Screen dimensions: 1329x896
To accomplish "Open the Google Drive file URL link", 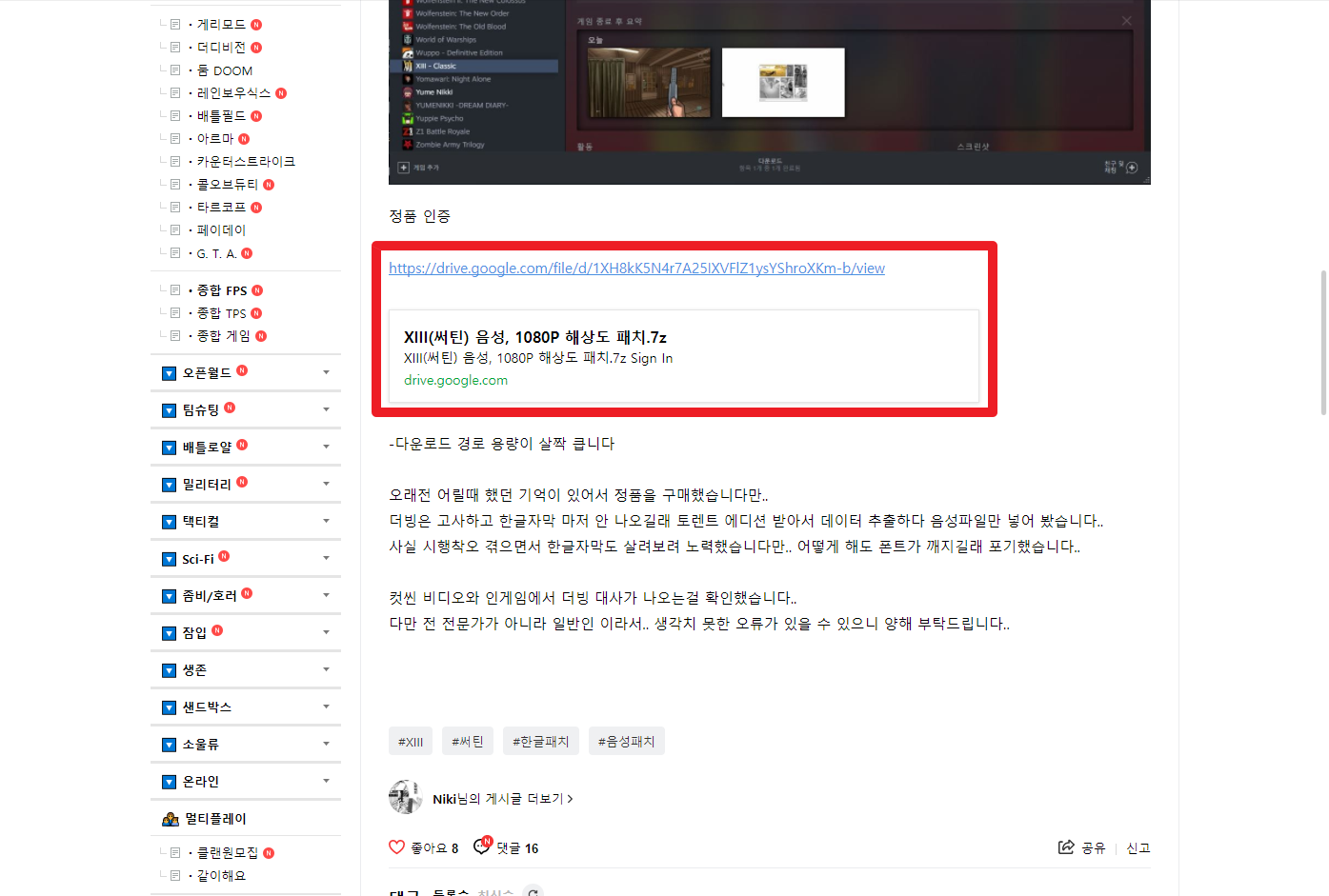I will tap(636, 269).
